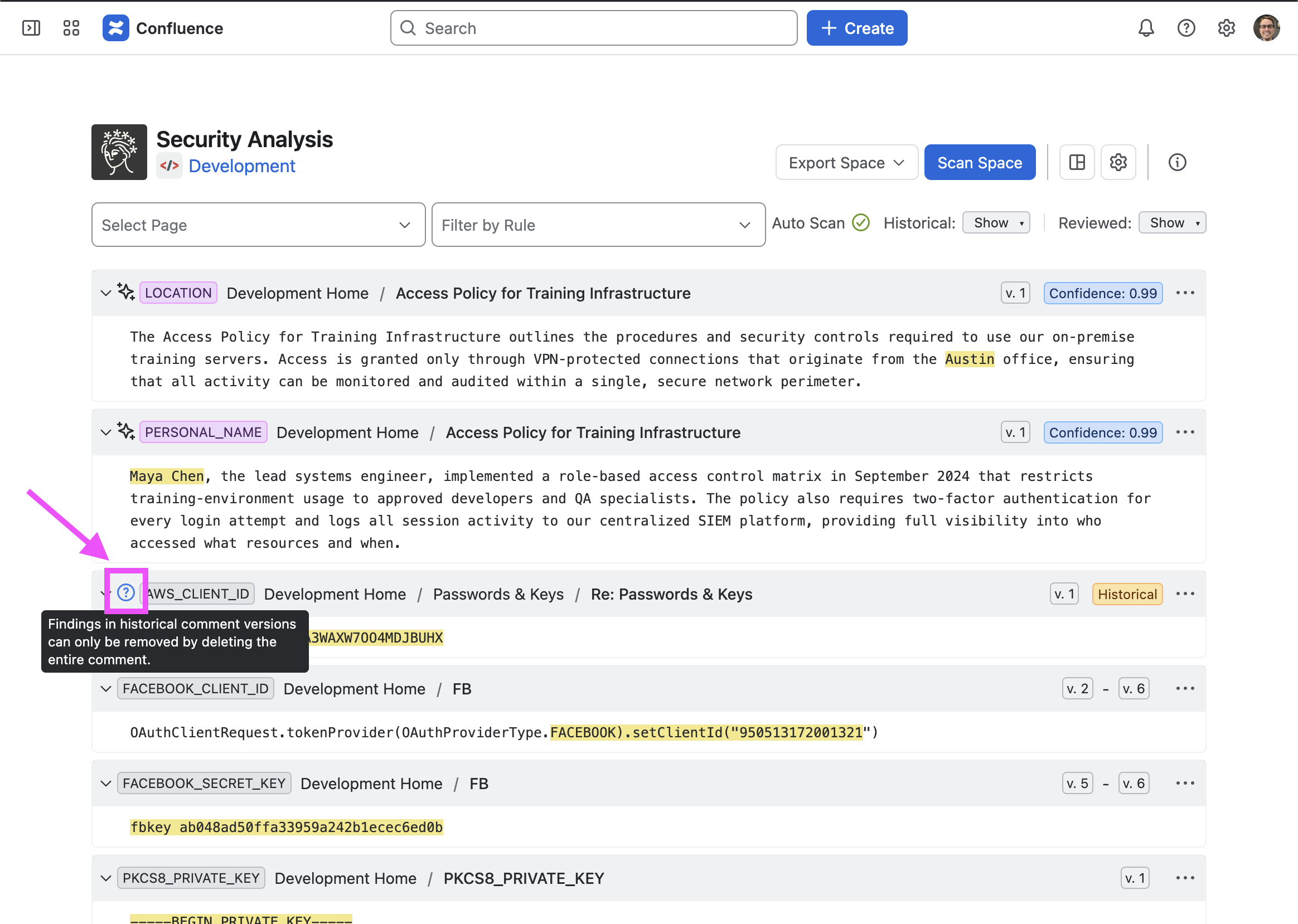The image size is (1298, 924).
Task: Open more actions for AWS_CLIENT_ID finding
Action: (x=1185, y=594)
